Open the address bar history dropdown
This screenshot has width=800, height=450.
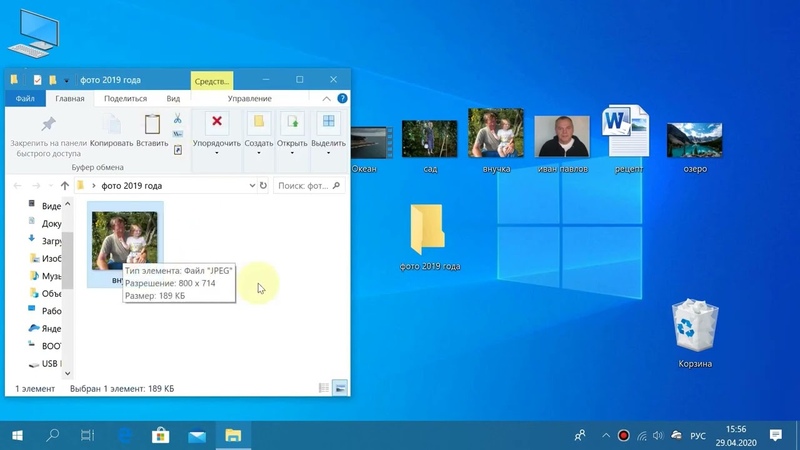tap(251, 186)
